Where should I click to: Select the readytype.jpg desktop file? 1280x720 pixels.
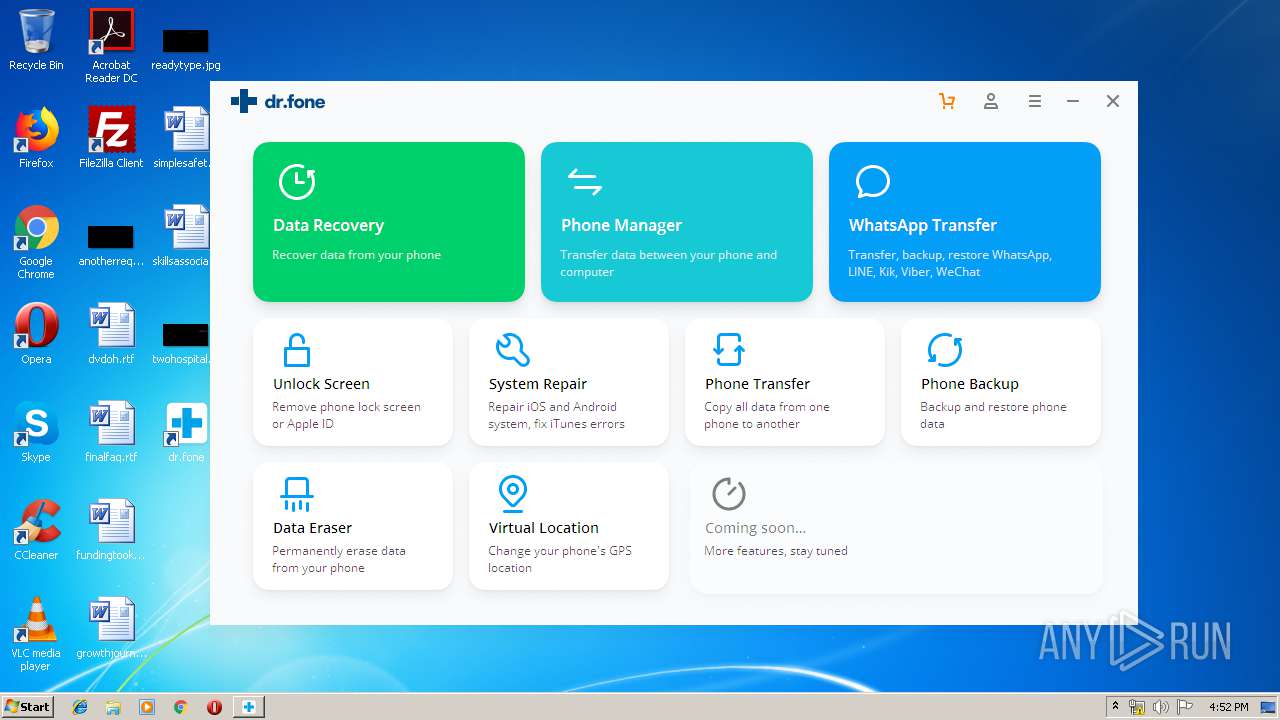tap(186, 48)
